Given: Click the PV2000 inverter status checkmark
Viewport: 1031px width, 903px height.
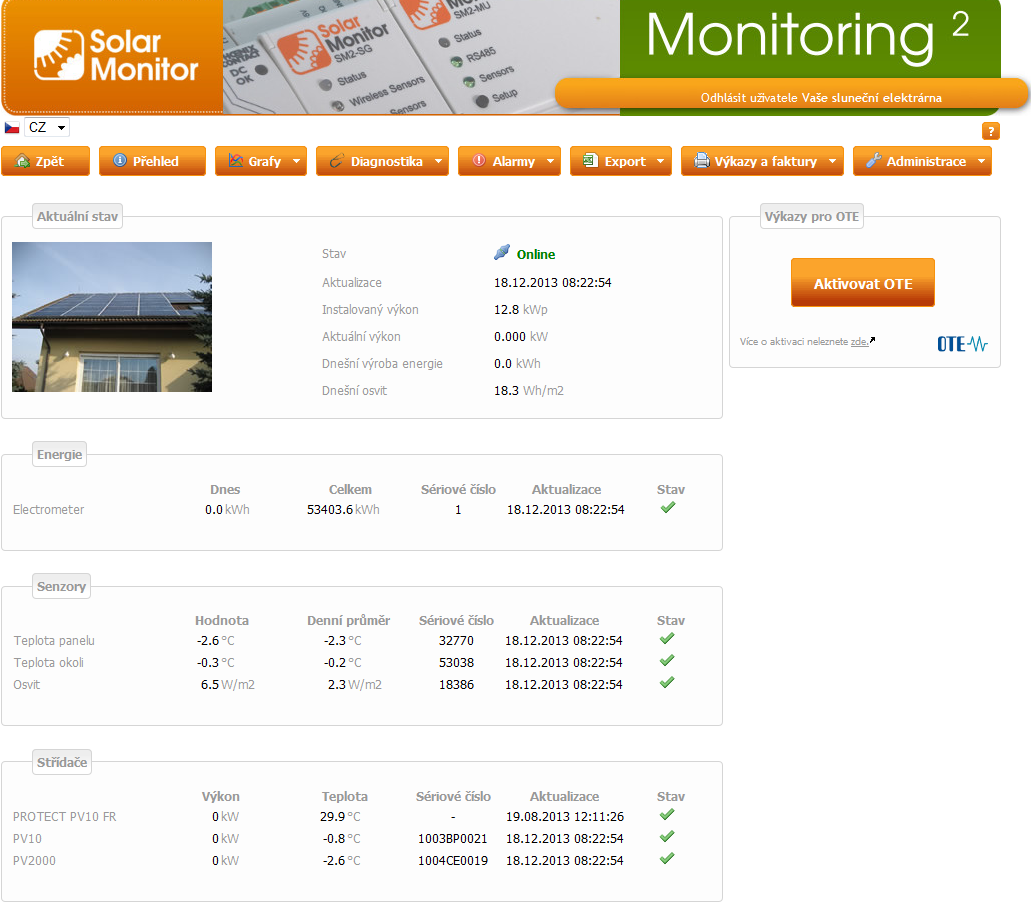Looking at the screenshot, I should (668, 859).
